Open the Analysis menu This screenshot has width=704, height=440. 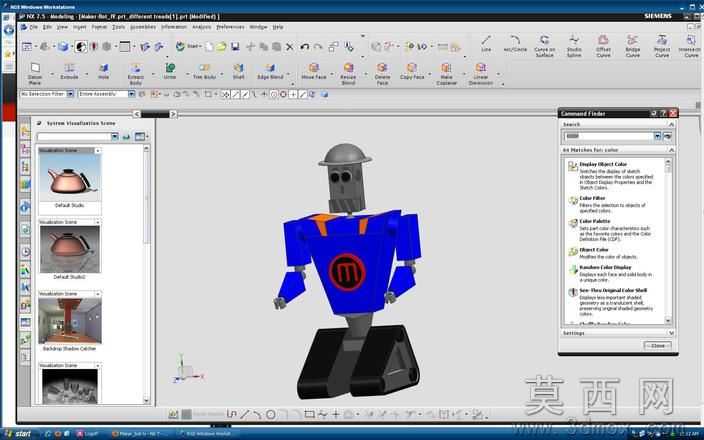(202, 27)
